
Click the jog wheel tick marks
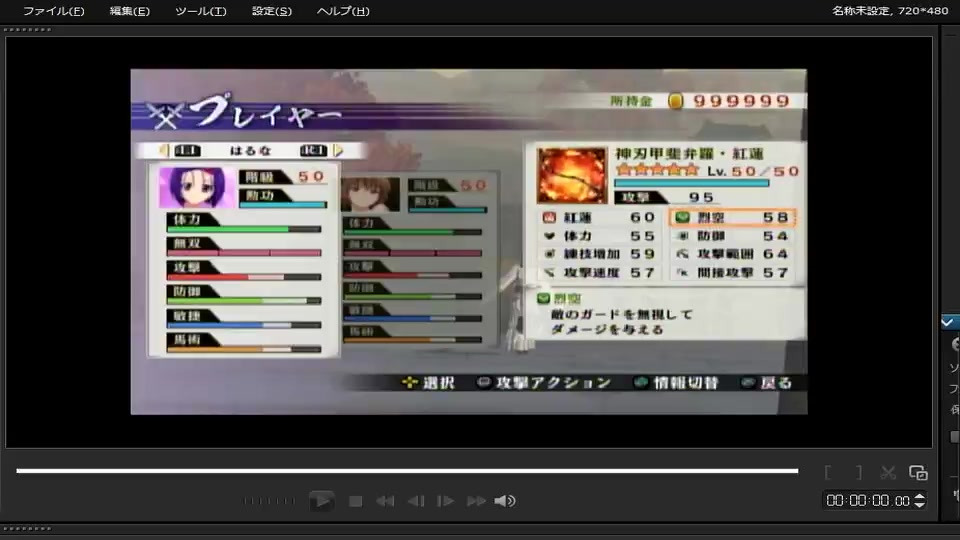[268, 501]
